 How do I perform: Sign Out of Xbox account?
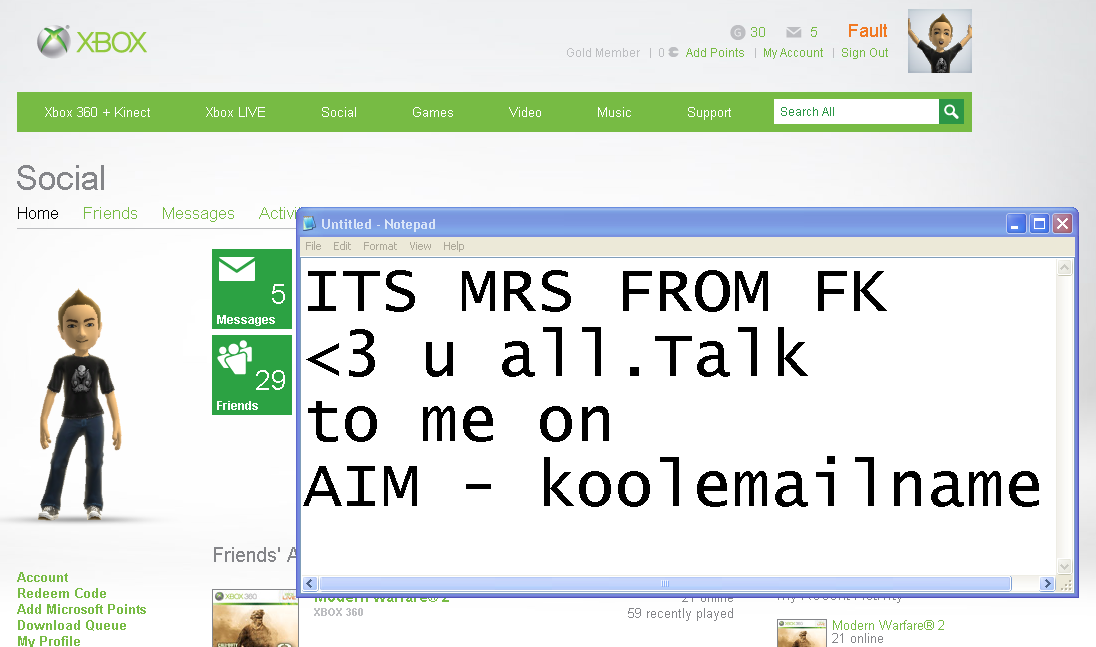pyautogui.click(x=864, y=52)
